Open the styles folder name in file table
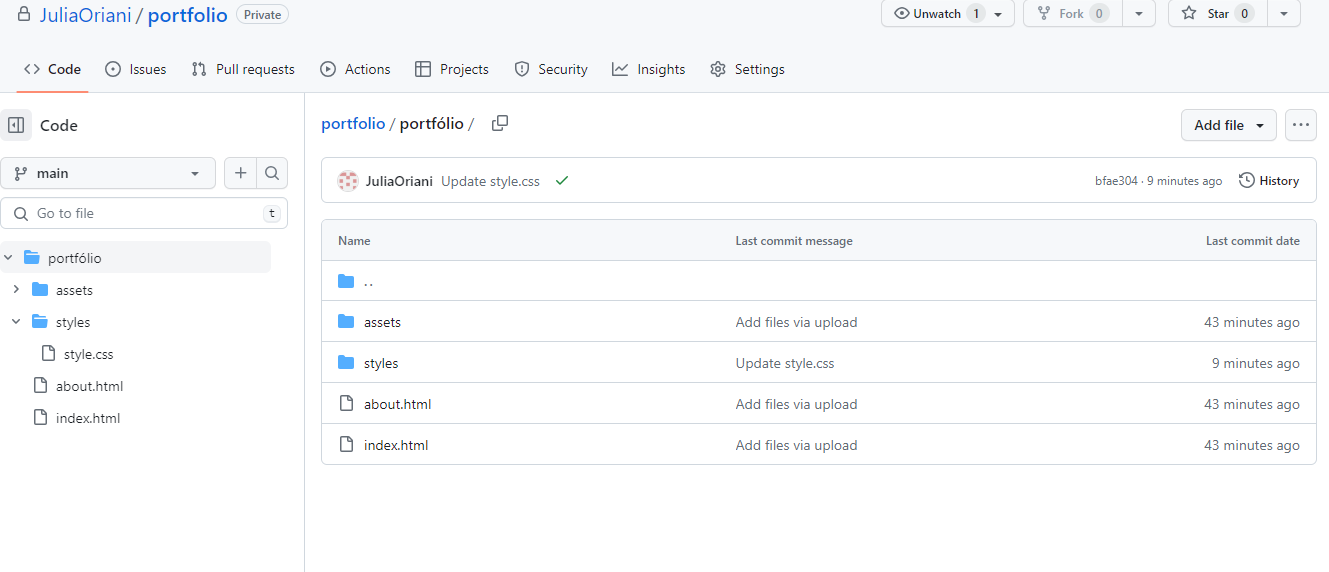 point(381,363)
